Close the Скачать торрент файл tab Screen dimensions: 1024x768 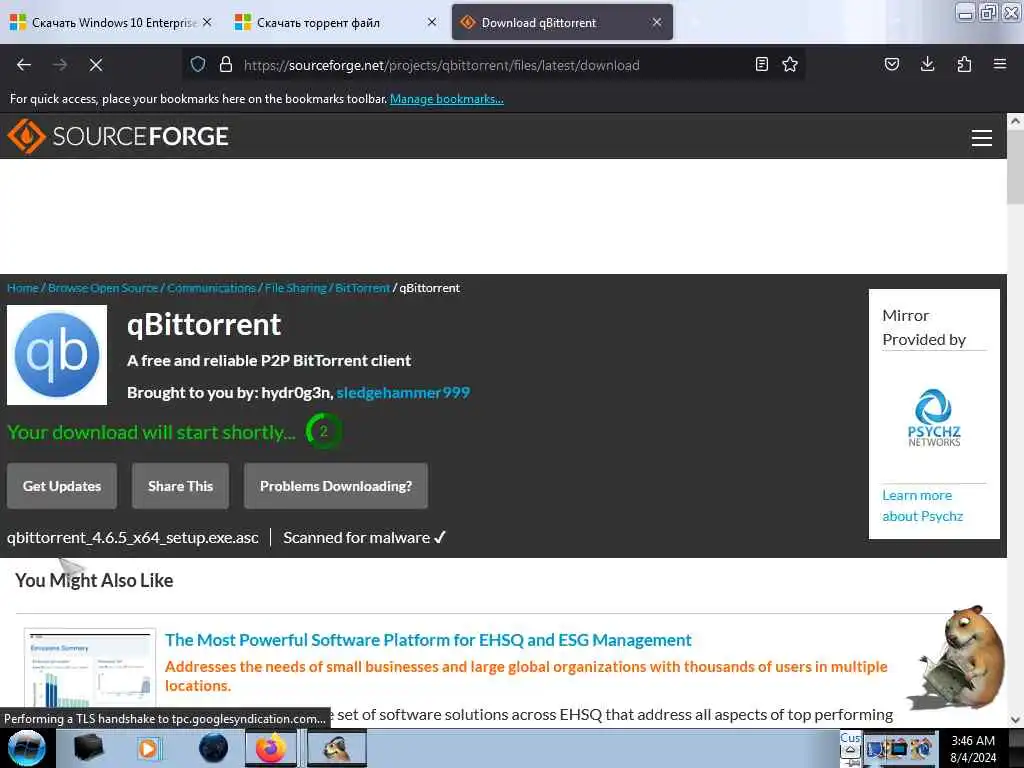tap(432, 22)
